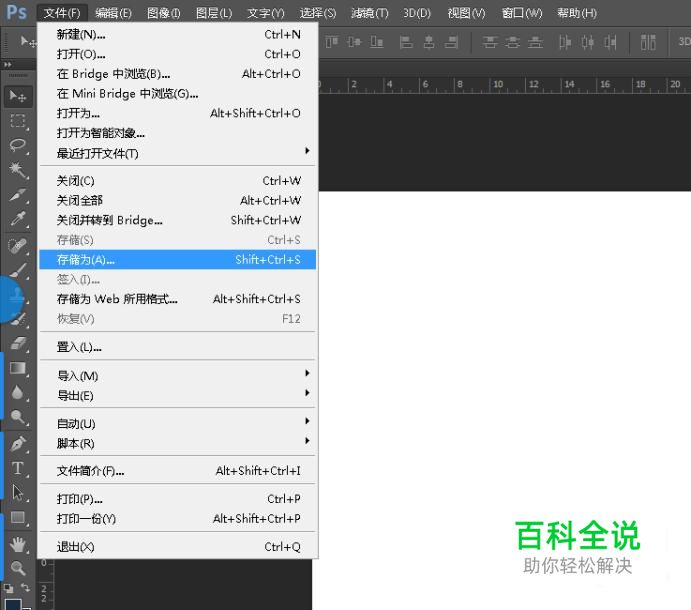Screen dimensions: 691x610
Task: Expand the toolbox panel double arrow
Action: point(8,64)
